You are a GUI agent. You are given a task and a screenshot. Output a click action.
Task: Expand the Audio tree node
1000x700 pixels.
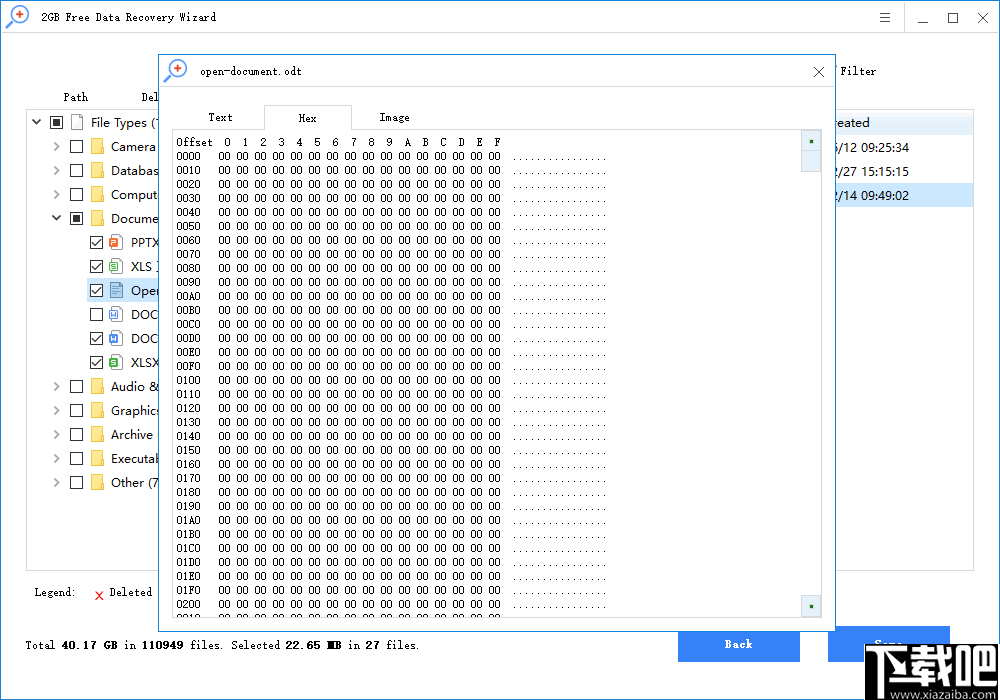(x=57, y=386)
